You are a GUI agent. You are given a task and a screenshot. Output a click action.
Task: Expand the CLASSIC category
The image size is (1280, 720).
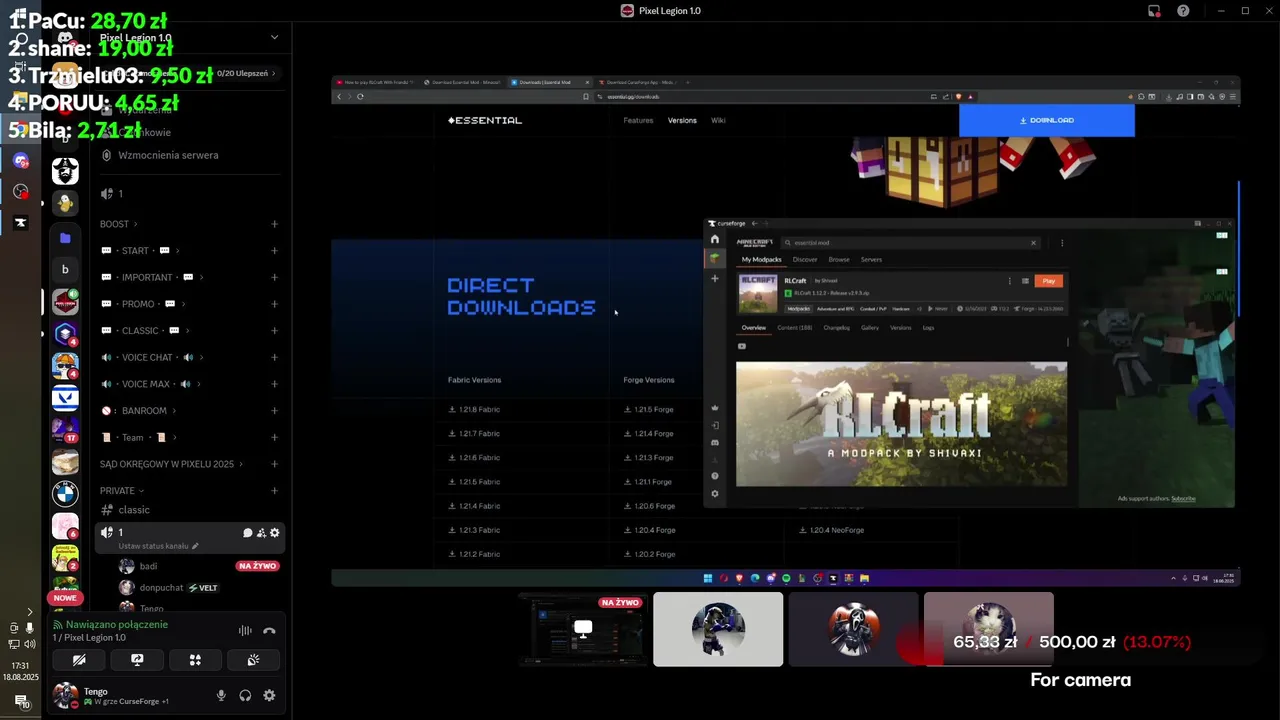144,331
